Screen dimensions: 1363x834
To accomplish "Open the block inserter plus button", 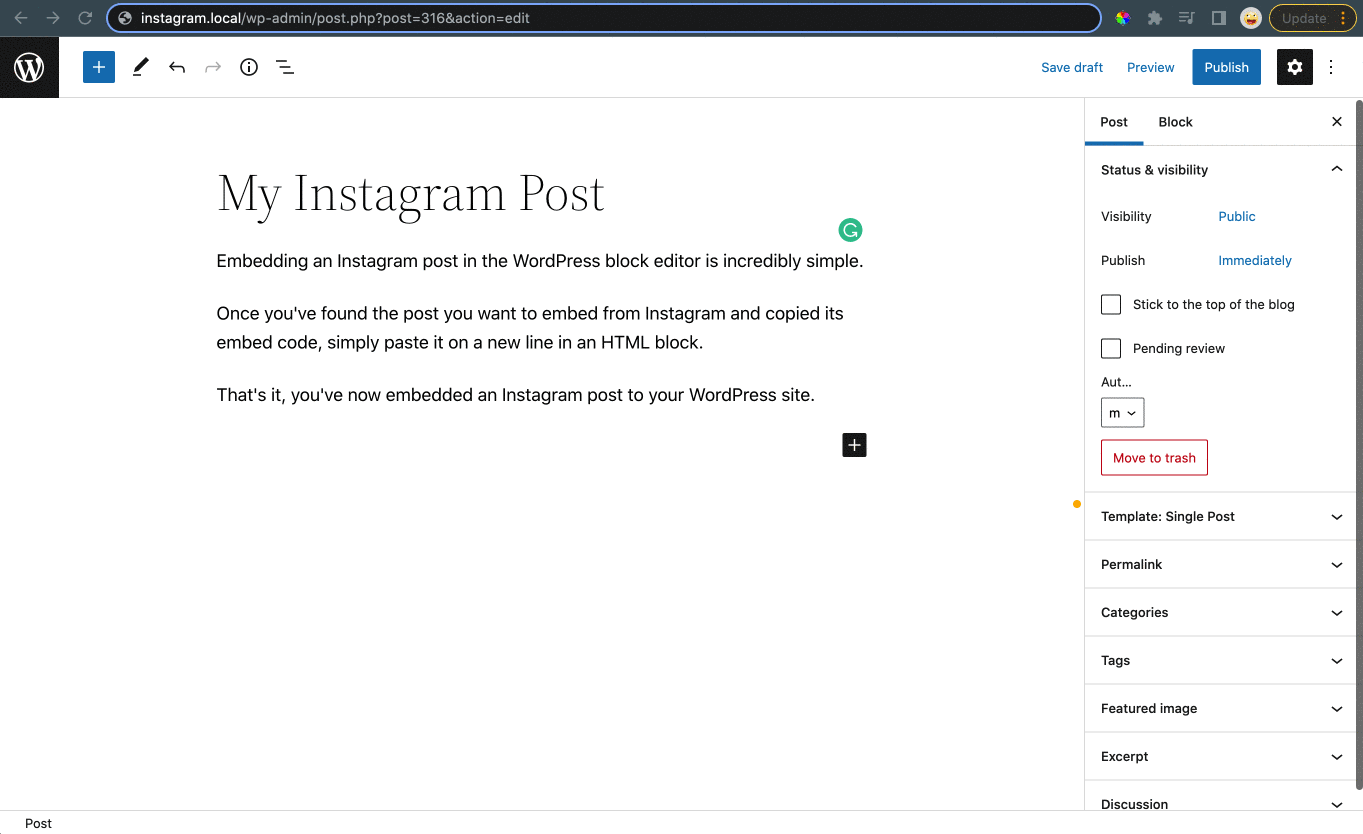I will [x=99, y=67].
